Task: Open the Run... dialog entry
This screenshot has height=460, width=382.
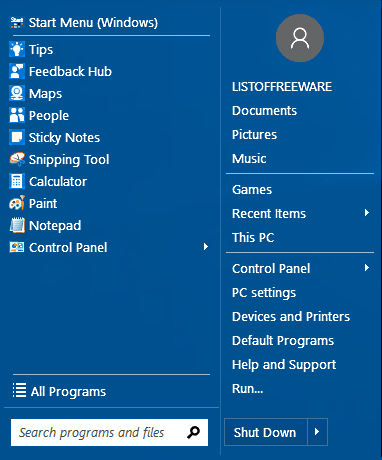Action: [x=248, y=389]
